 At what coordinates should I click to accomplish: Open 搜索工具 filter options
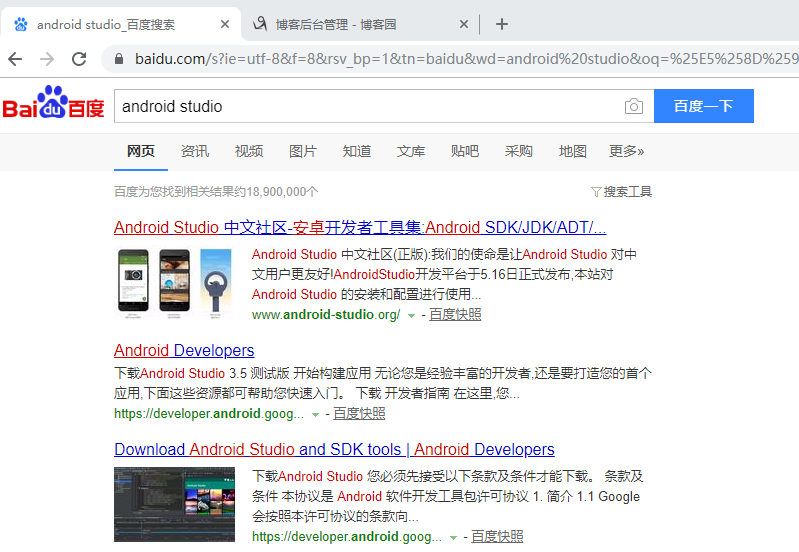coord(621,191)
